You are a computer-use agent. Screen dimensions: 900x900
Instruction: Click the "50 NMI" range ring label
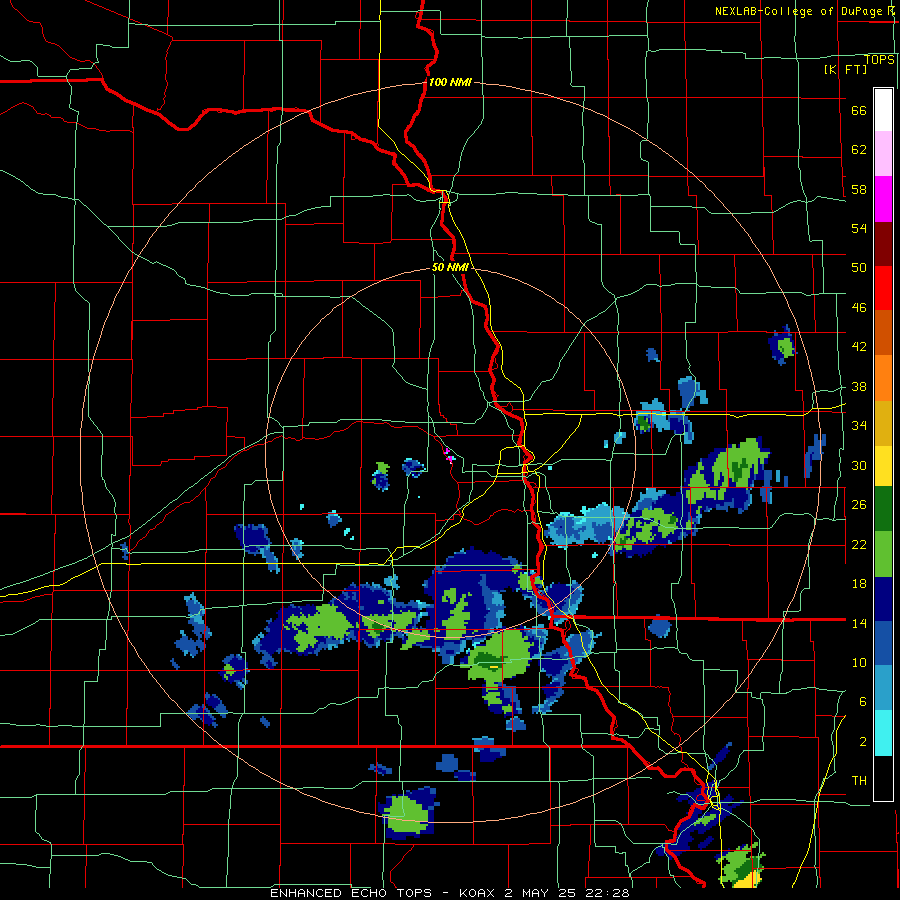(x=450, y=267)
